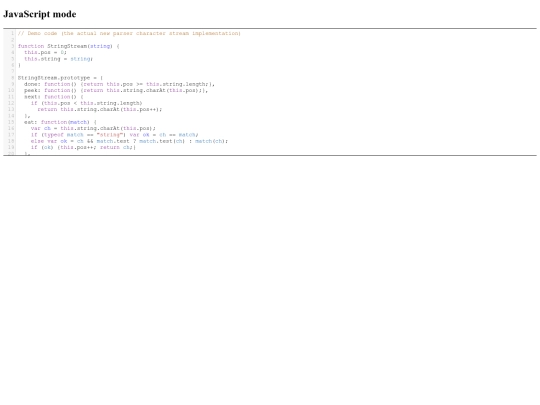
Task: Click the 'this.pos = 0;' line
Action: tap(45, 52)
